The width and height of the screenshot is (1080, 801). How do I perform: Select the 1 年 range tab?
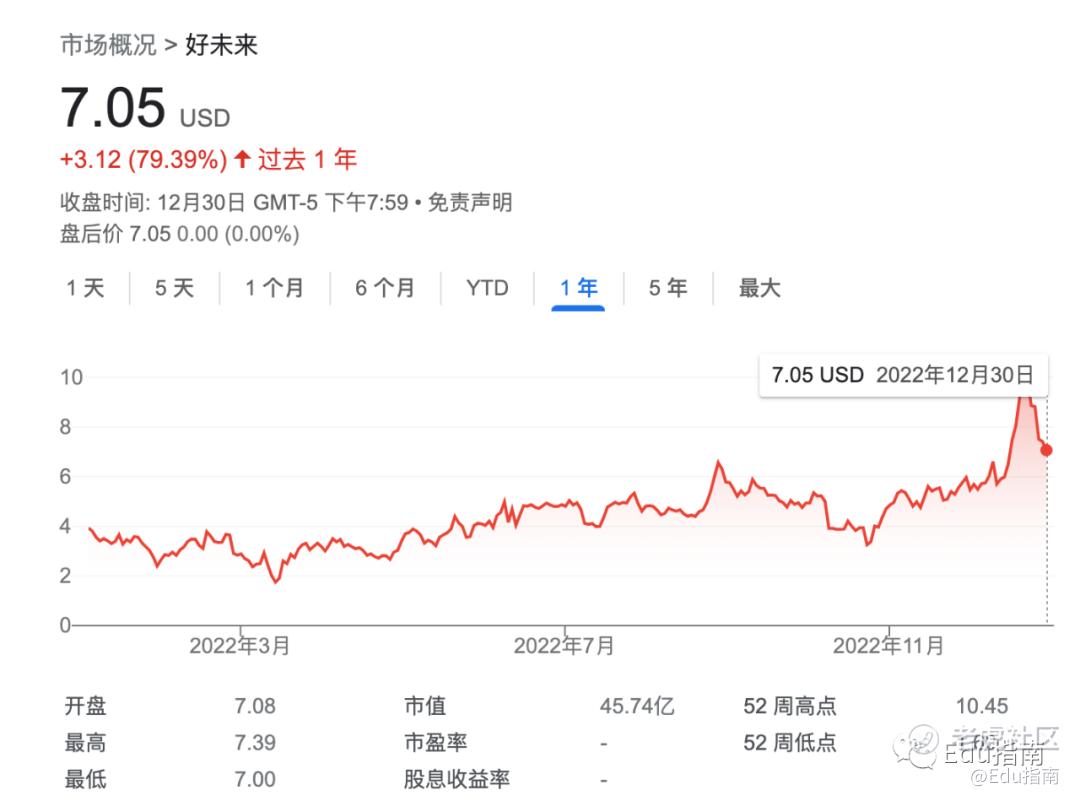(x=578, y=288)
